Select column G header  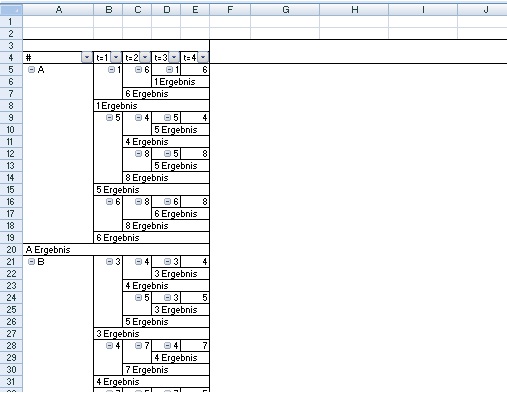tap(285, 10)
